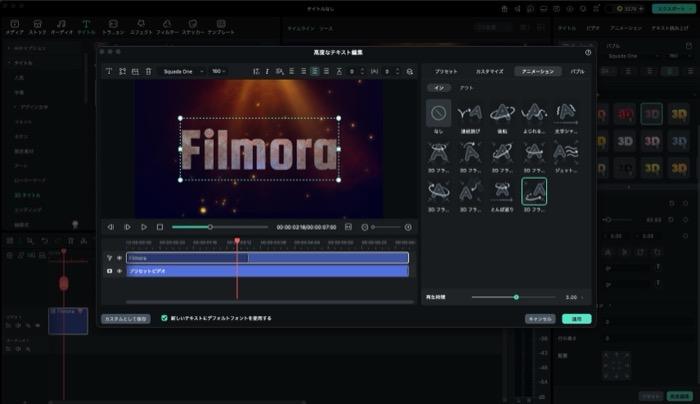
Task: Click the text track icon for Filmora row
Action: pos(109,258)
